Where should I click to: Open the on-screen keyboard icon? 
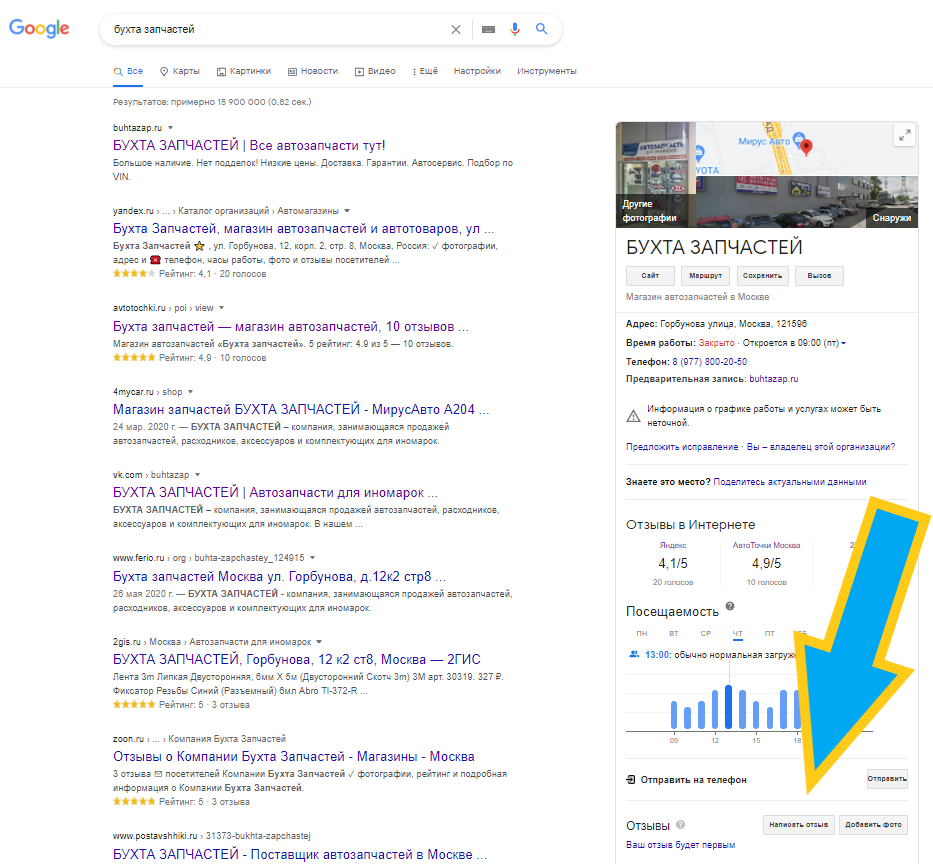click(489, 29)
